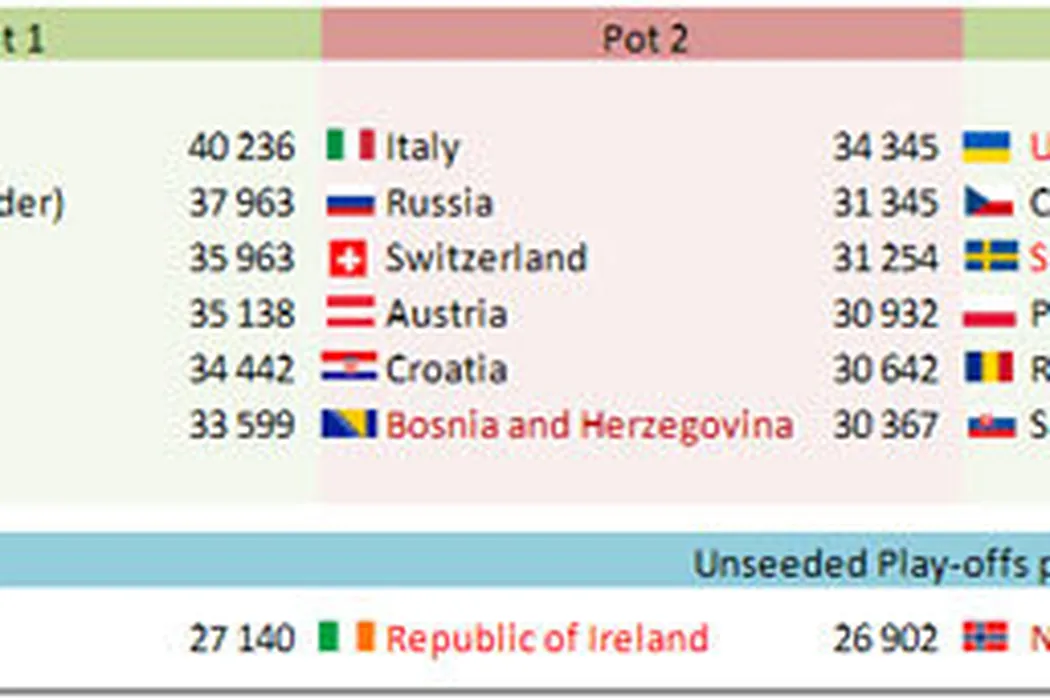Click the Austria flag icon

click(349, 313)
